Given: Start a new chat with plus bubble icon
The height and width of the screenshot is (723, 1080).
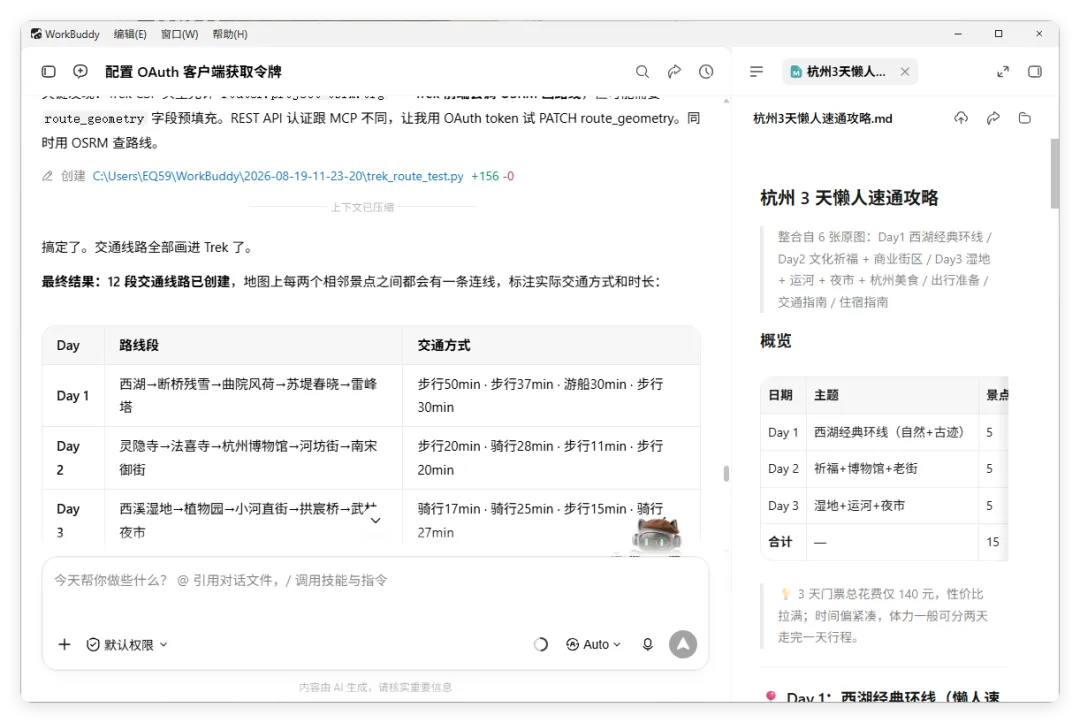Looking at the screenshot, I should point(81,71).
